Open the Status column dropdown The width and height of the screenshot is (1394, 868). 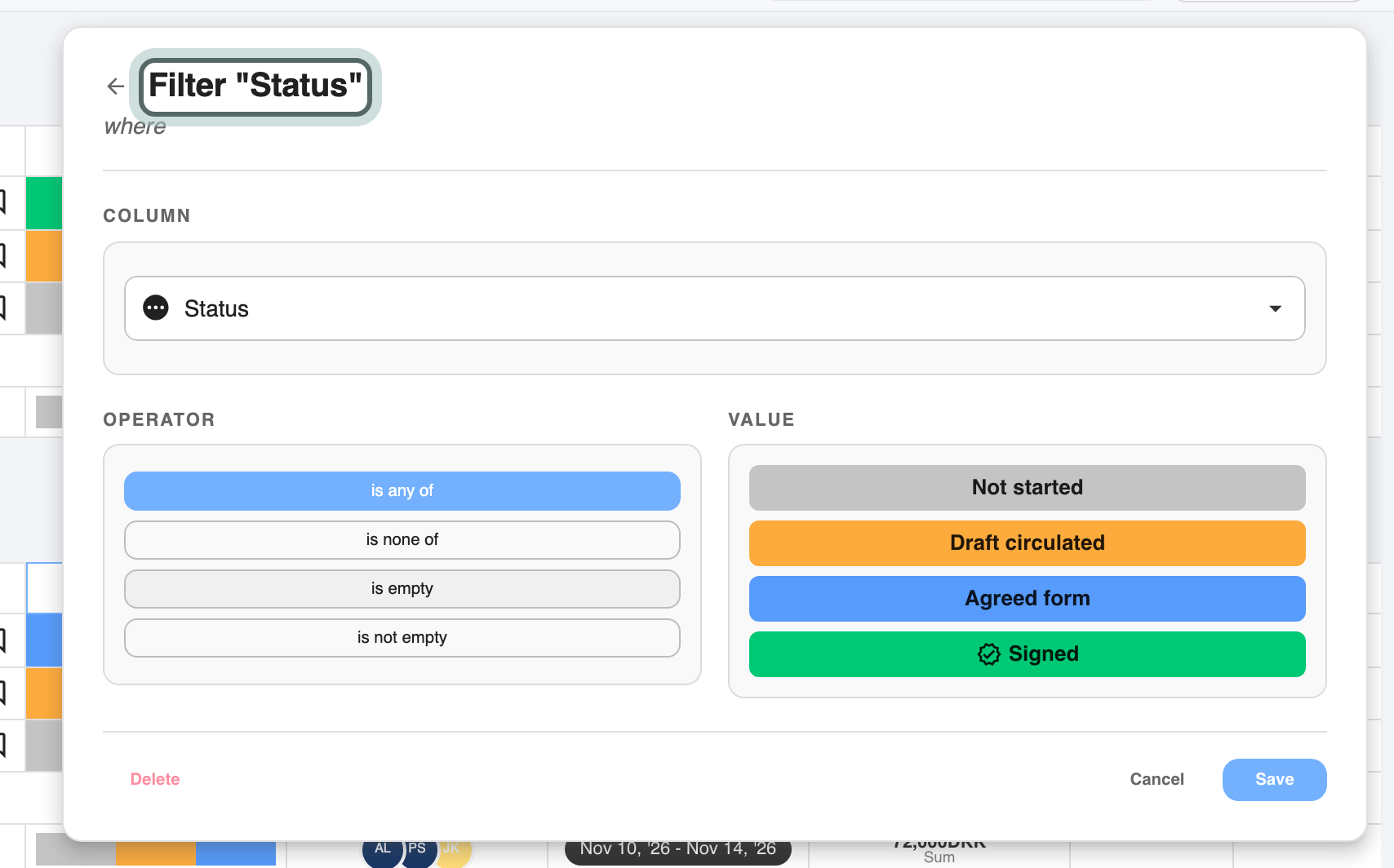point(714,308)
